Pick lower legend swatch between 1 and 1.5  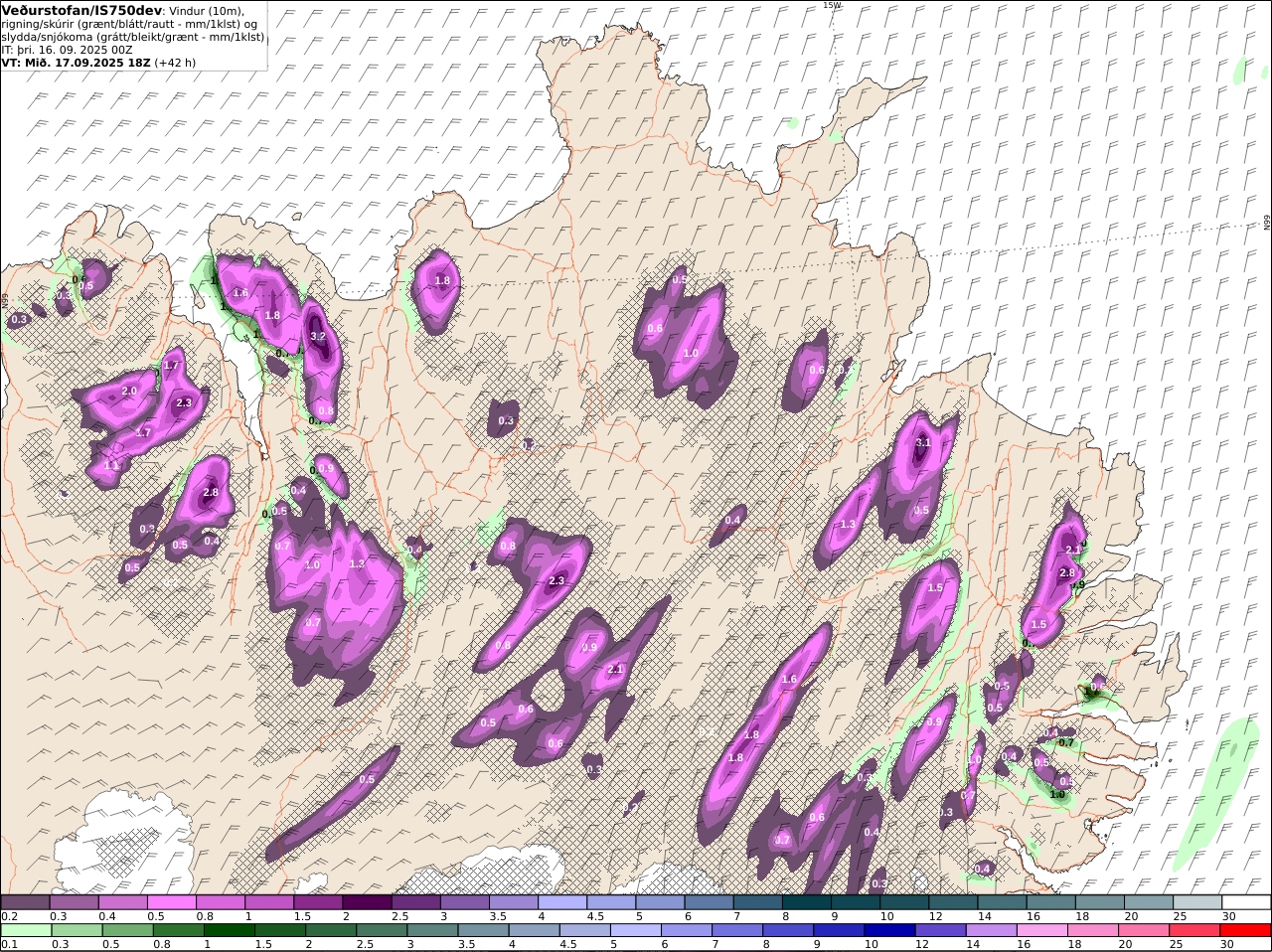click(x=230, y=930)
